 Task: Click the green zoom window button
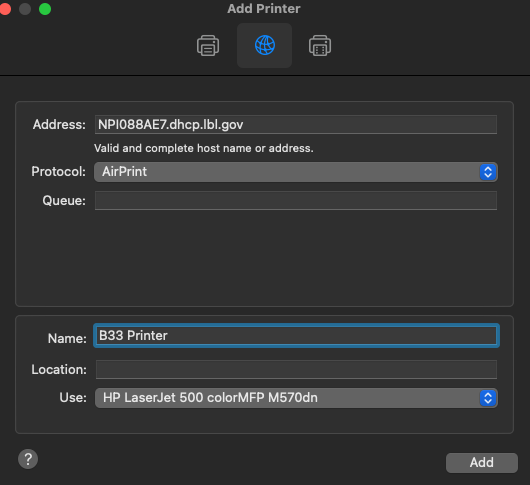pos(45,9)
